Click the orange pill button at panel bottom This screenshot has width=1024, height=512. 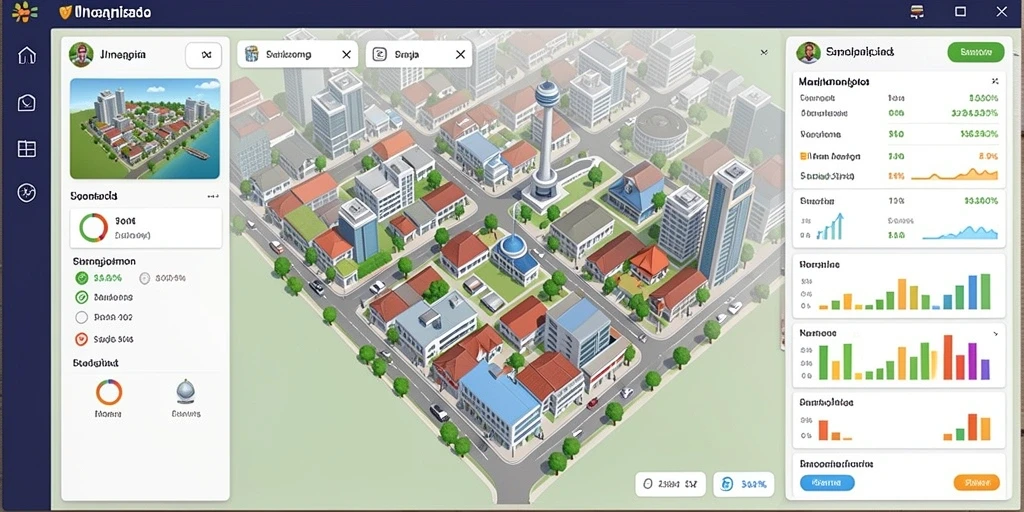[976, 483]
